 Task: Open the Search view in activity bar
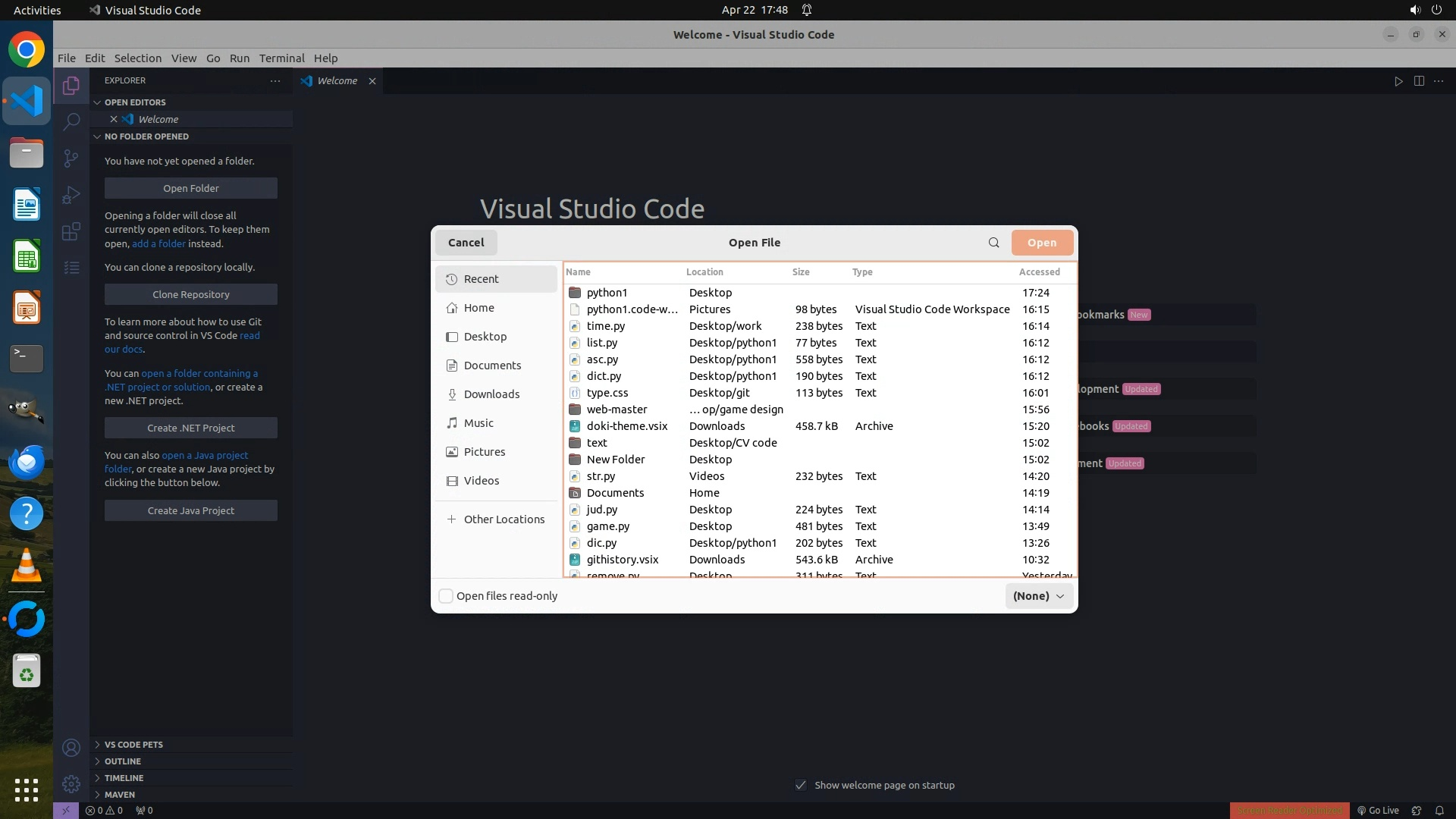[71, 121]
